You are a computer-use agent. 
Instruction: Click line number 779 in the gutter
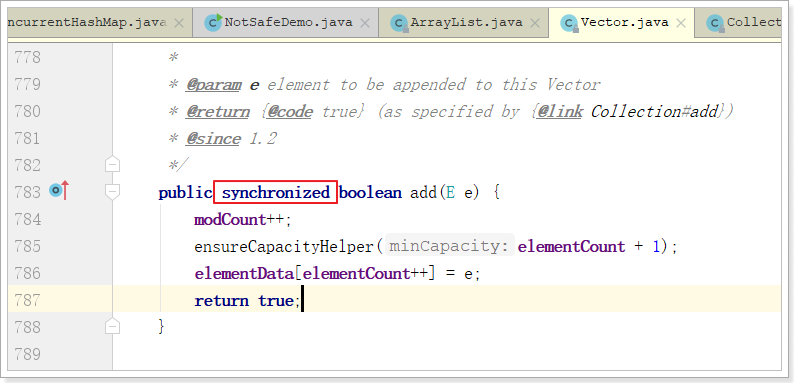coord(27,84)
